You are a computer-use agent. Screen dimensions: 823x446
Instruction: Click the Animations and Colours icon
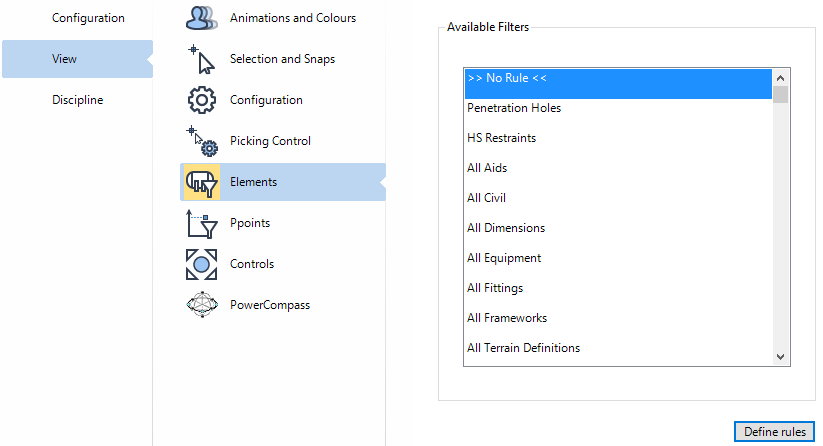[202, 18]
